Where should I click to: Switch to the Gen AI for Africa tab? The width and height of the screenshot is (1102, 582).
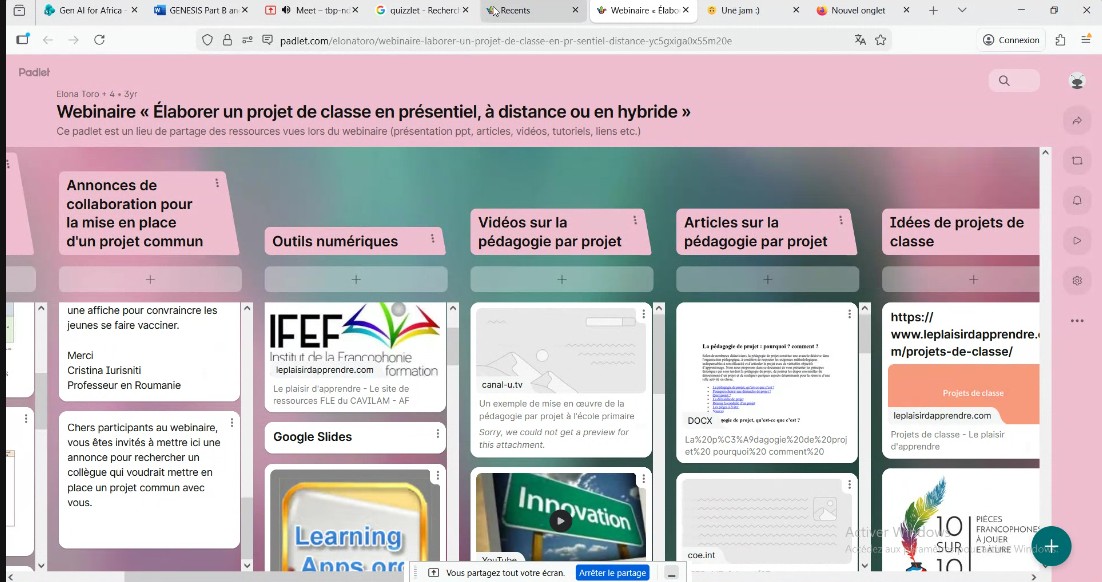(x=90, y=11)
